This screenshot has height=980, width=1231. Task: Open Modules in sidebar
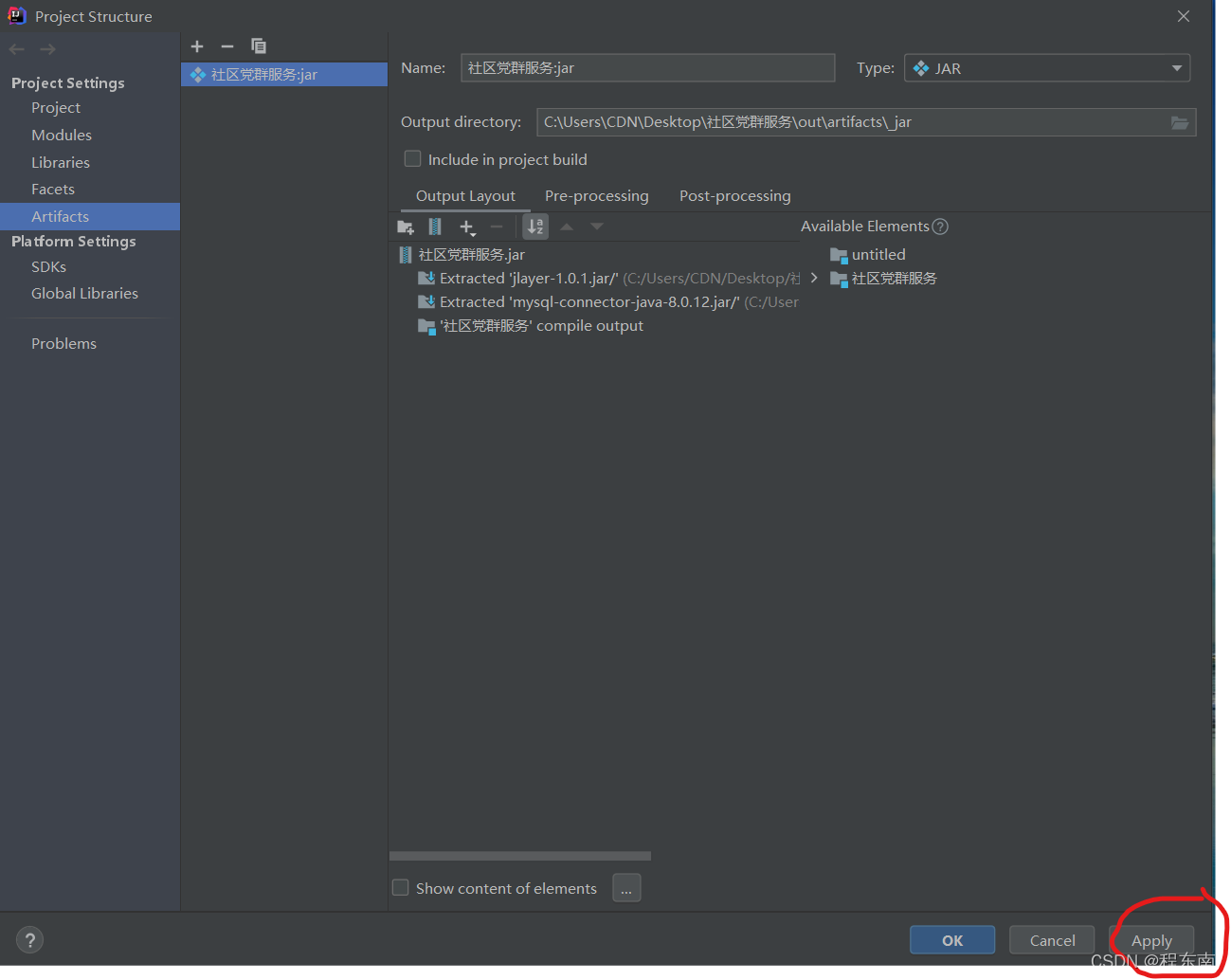coord(62,136)
